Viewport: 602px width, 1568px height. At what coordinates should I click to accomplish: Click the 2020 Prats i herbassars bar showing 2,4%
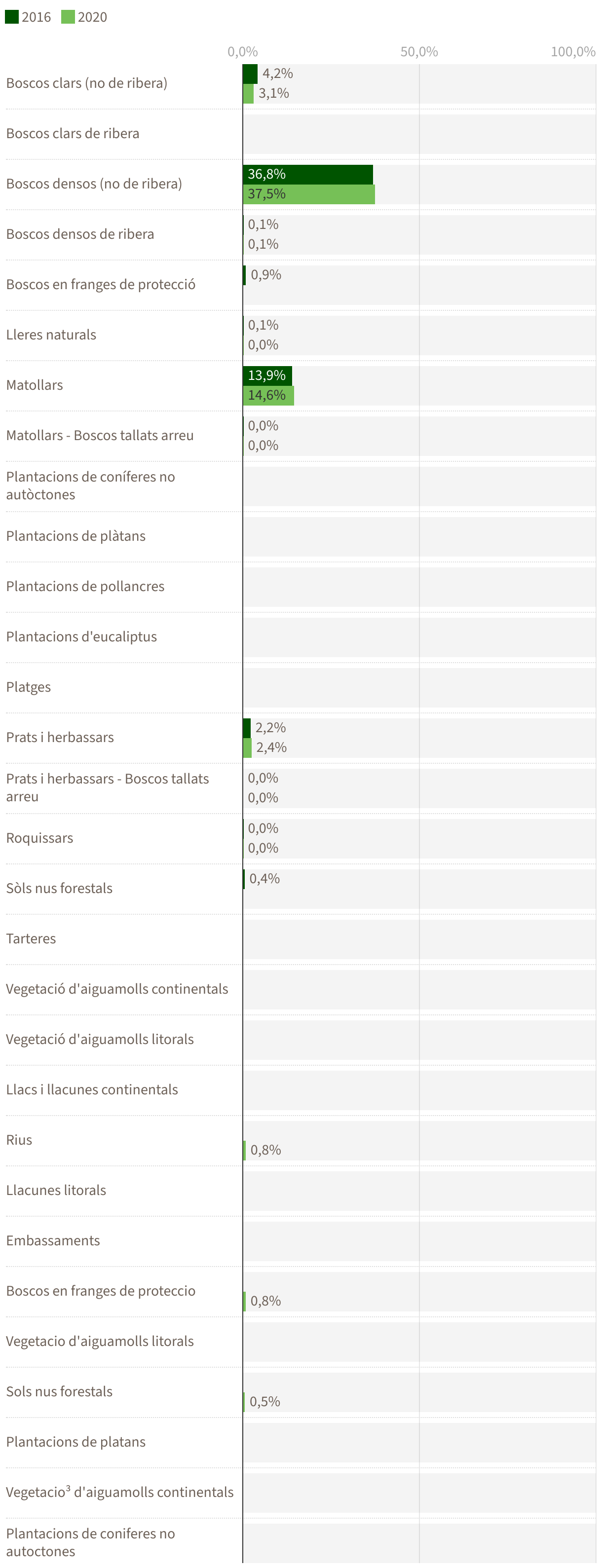[247, 748]
